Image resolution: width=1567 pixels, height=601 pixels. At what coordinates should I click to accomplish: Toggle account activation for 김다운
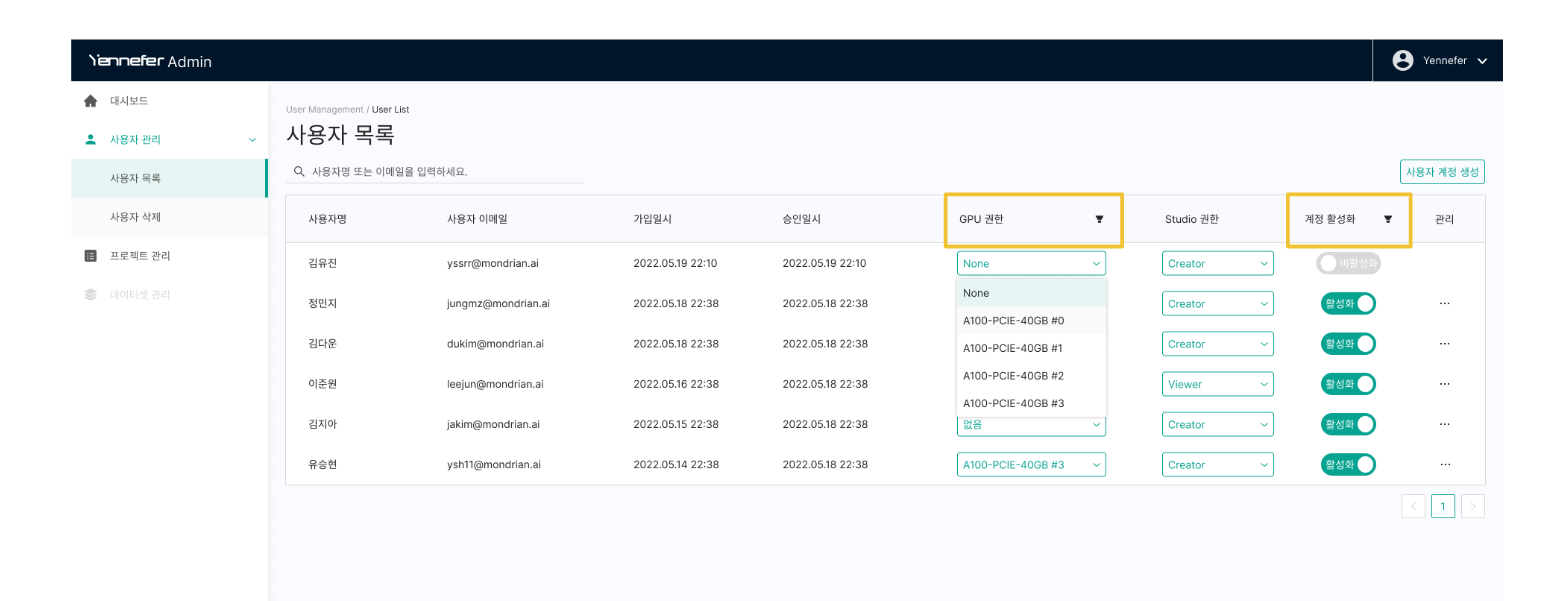1347,344
